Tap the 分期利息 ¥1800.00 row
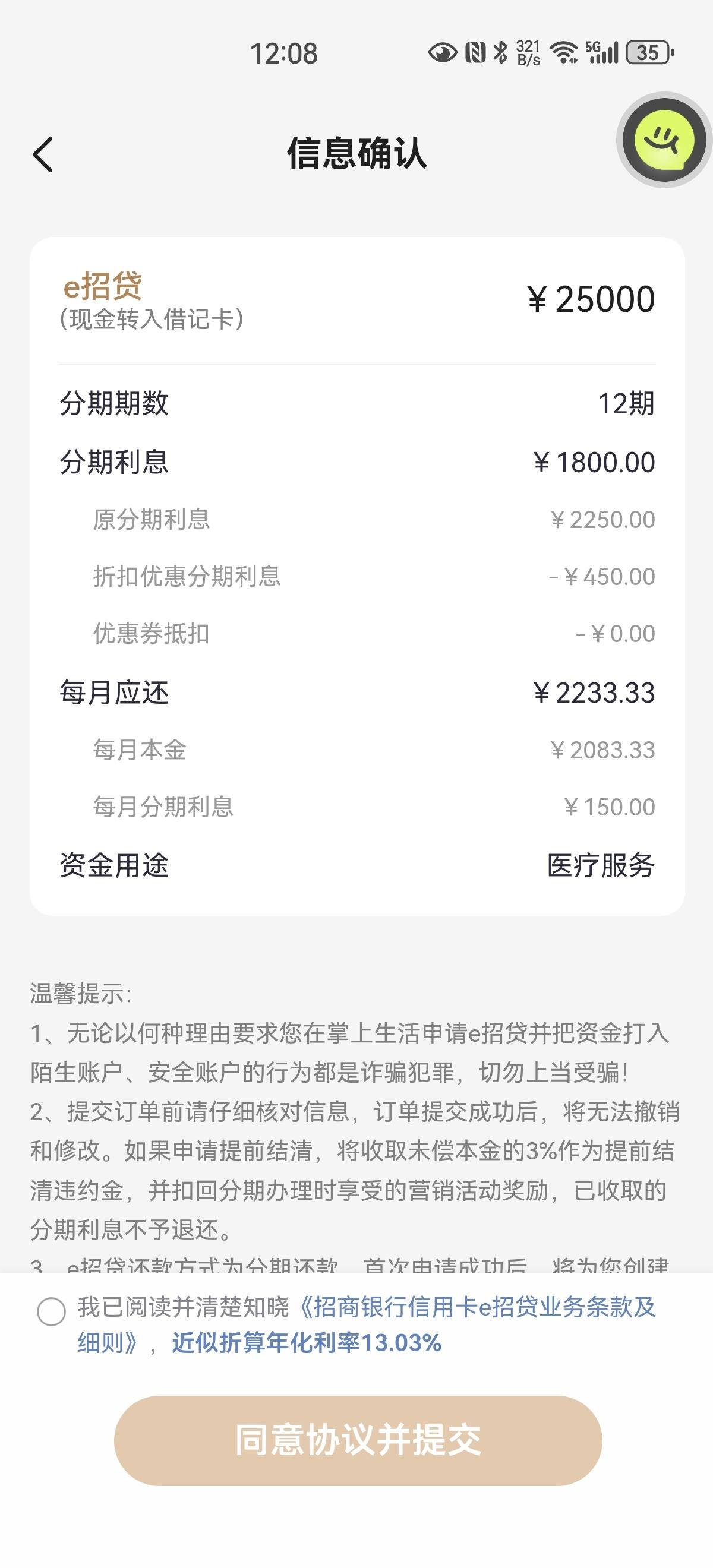The image size is (713, 1568). click(358, 461)
